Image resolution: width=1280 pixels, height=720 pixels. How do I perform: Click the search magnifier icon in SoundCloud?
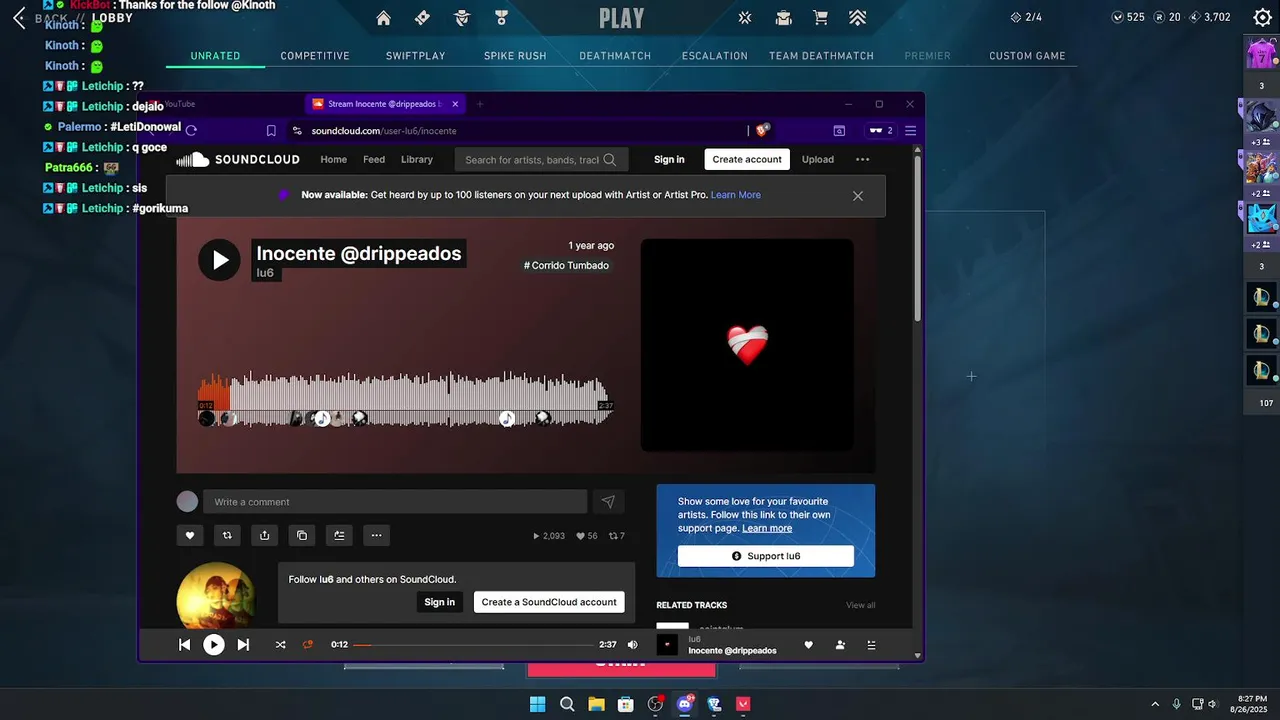pos(610,159)
